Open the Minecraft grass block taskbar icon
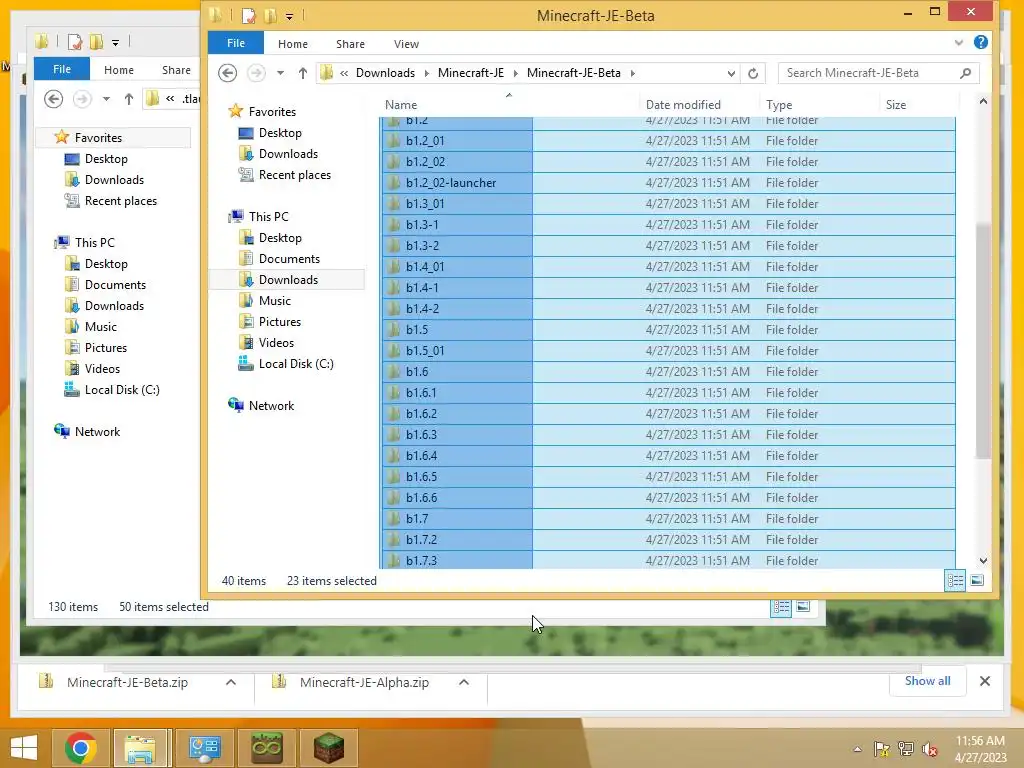 (328, 748)
